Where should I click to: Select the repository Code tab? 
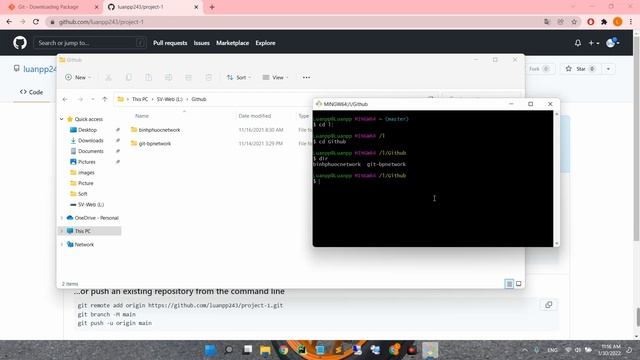click(31, 92)
